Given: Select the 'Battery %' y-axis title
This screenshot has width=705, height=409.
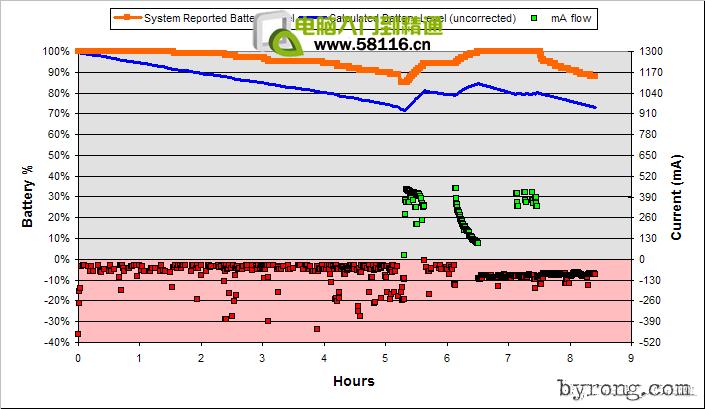Looking at the screenshot, I should 29,197.
